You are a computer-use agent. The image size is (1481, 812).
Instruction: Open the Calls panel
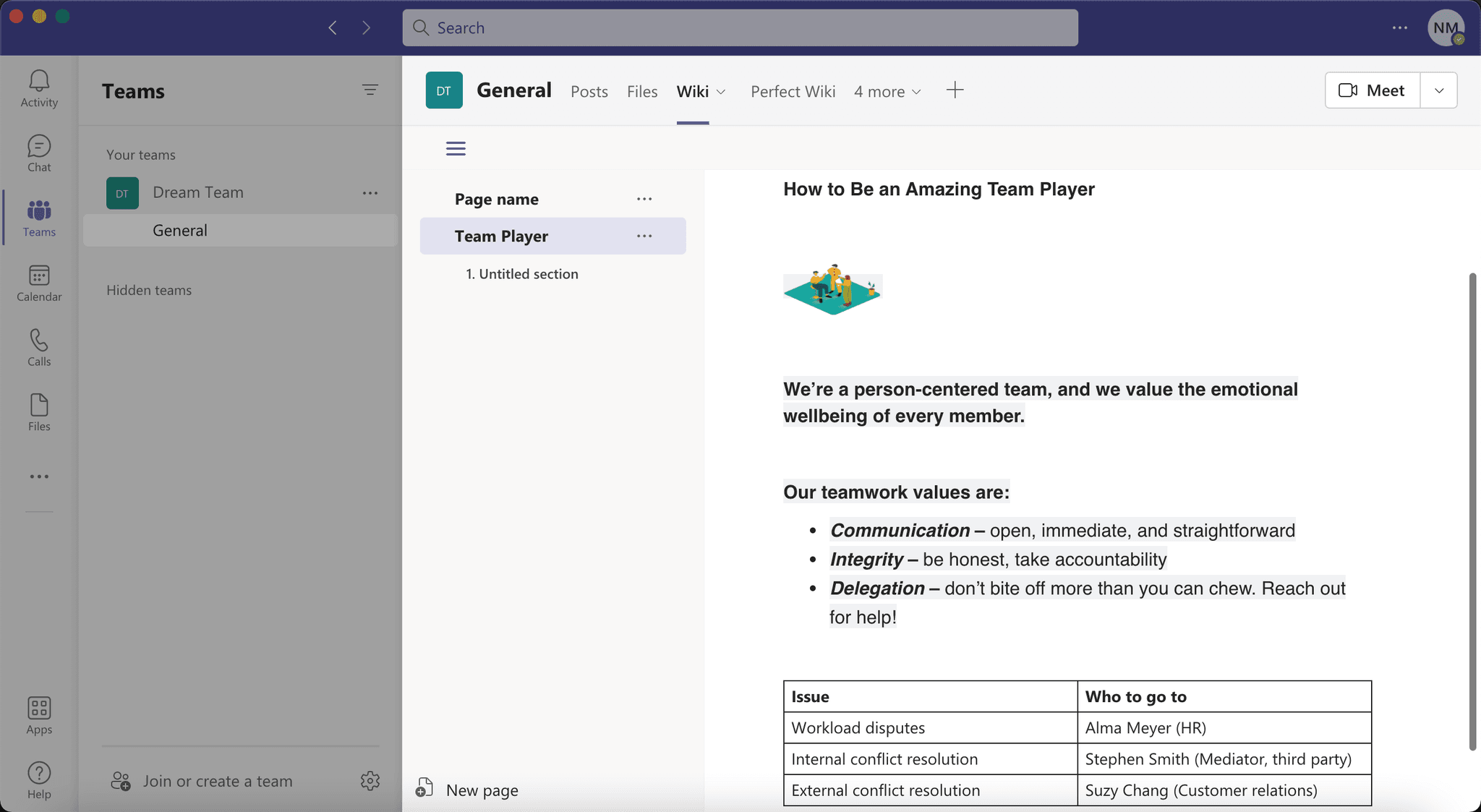(x=38, y=346)
